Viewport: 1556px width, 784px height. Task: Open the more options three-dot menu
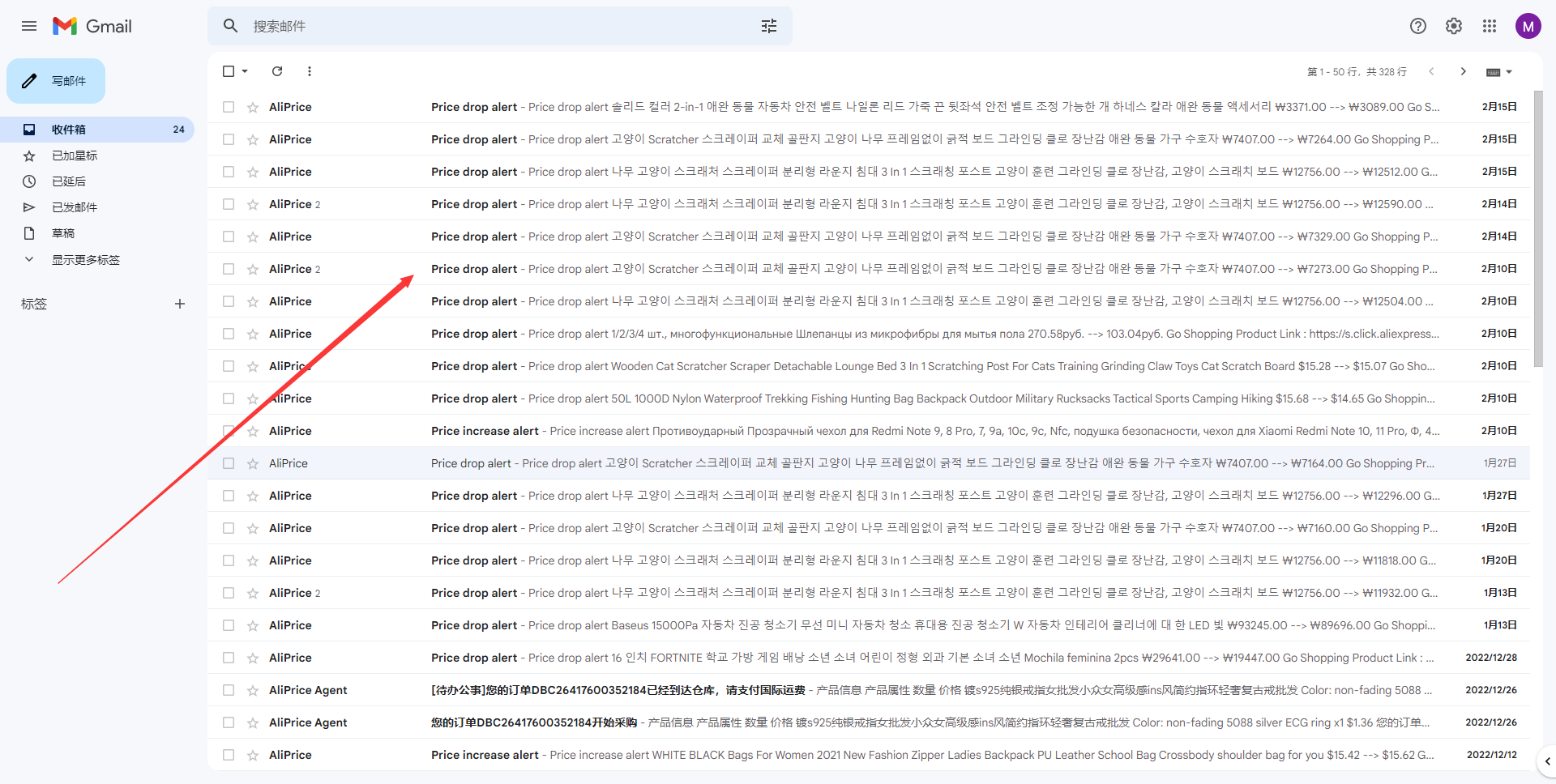click(x=310, y=71)
